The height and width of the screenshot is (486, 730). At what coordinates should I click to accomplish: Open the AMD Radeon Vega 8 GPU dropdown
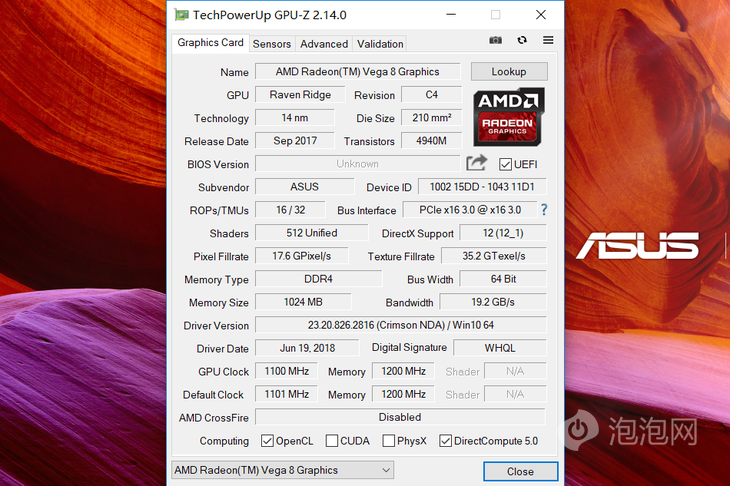pos(283,470)
